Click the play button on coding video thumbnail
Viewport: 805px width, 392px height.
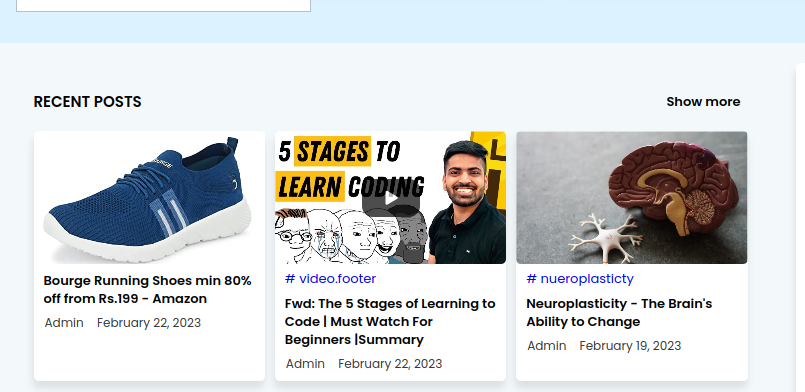tap(391, 198)
